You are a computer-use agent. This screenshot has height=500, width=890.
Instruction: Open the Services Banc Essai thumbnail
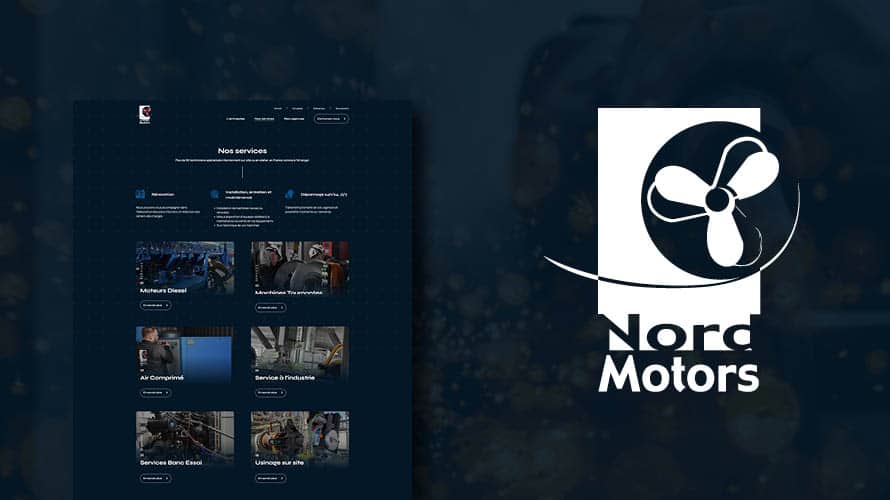(x=185, y=438)
